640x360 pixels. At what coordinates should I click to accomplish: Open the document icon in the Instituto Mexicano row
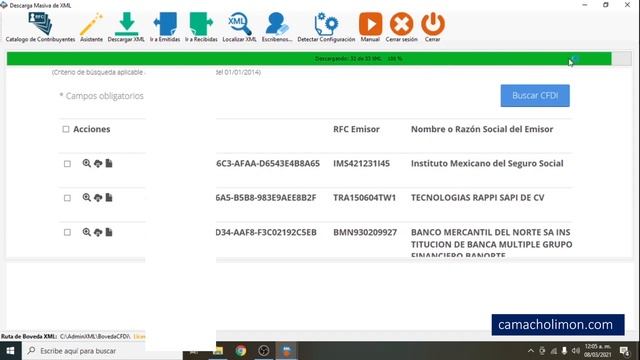109,163
